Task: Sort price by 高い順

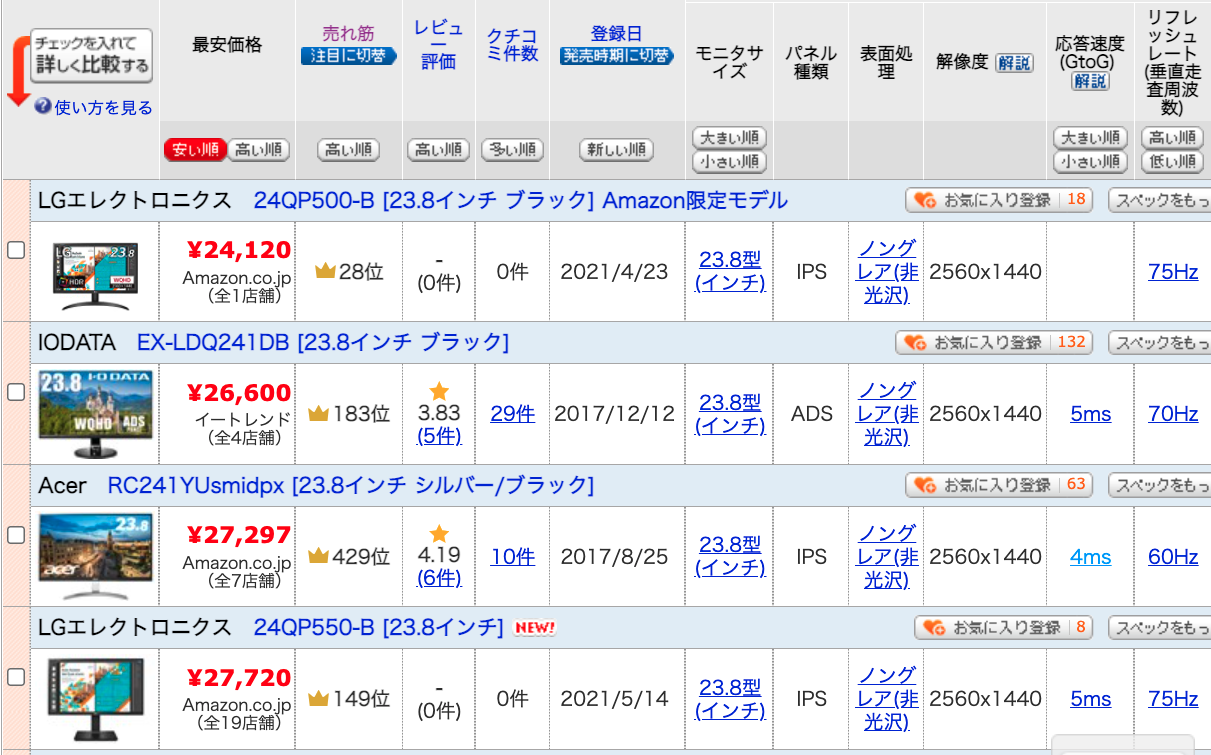Action: coord(258,150)
